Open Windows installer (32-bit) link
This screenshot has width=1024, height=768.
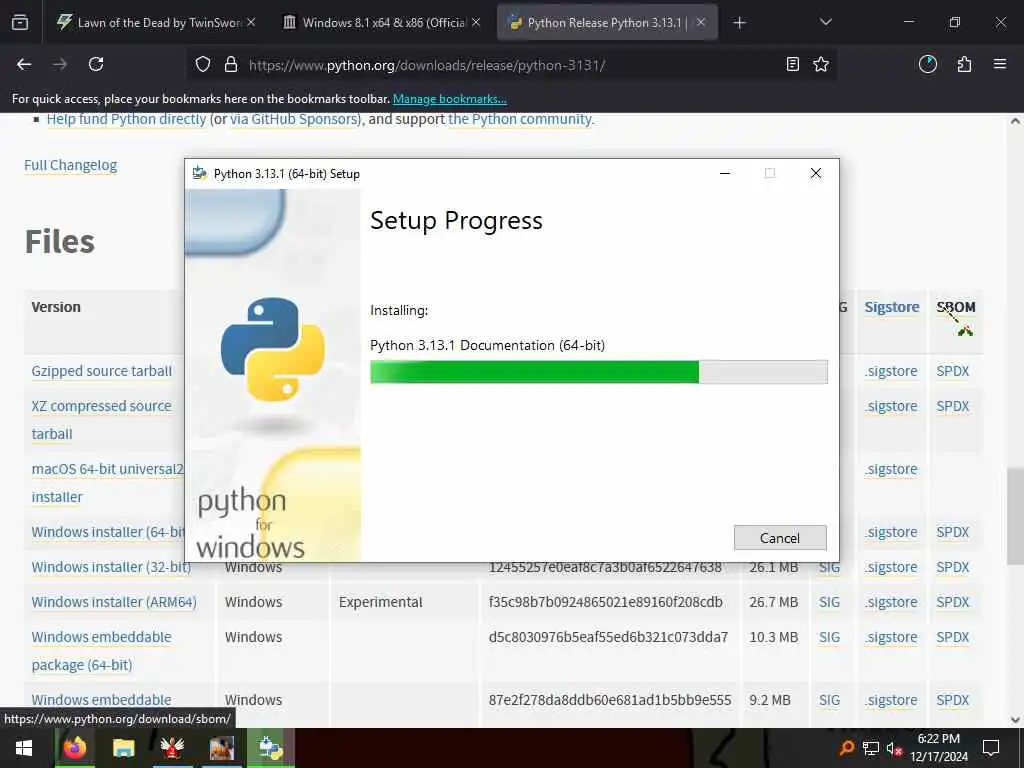pos(111,567)
